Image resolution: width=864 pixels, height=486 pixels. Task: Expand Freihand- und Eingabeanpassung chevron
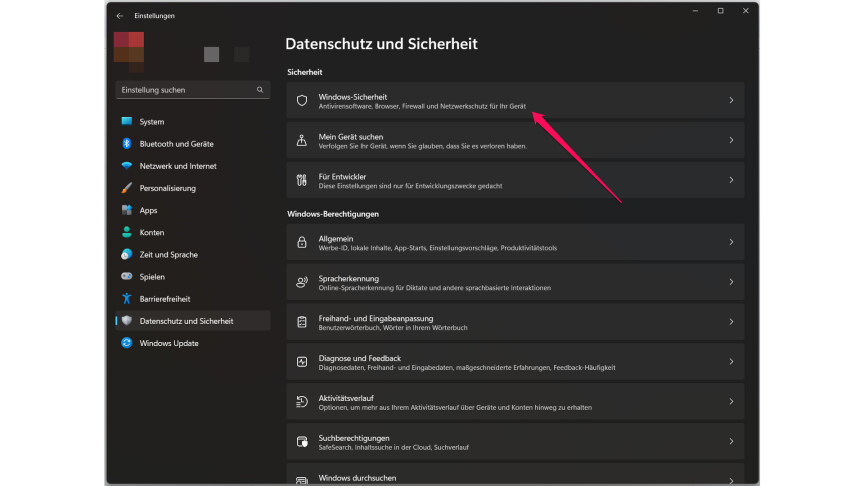(x=731, y=322)
